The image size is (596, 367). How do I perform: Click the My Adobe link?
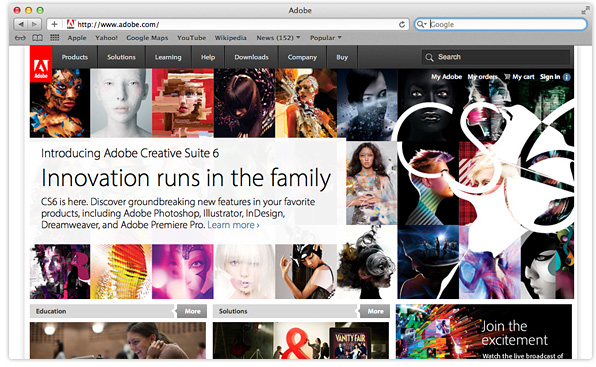point(446,77)
